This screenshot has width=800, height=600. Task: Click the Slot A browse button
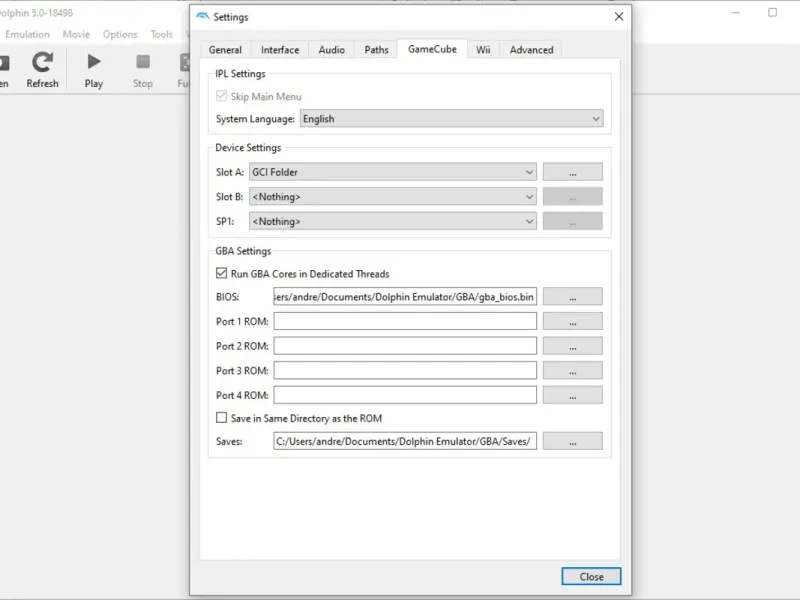(572, 172)
